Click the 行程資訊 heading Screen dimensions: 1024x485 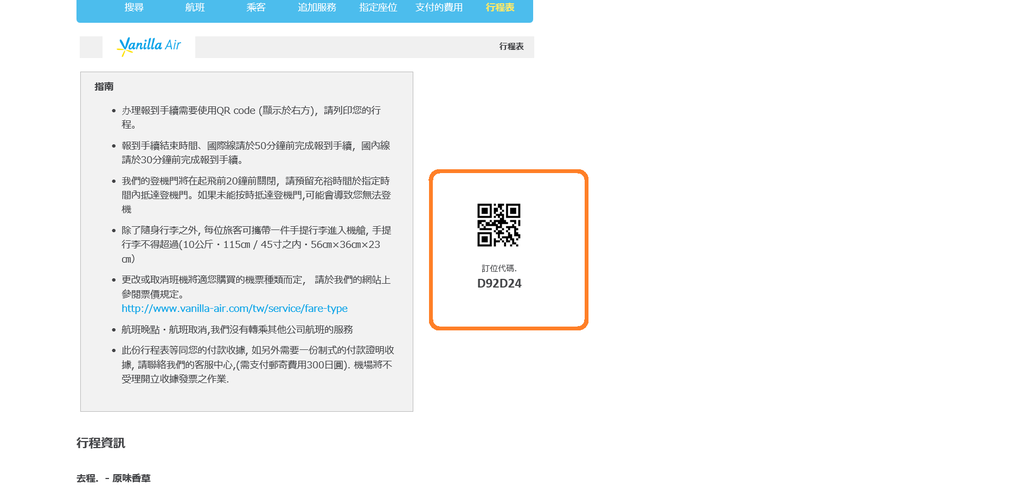click(101, 443)
